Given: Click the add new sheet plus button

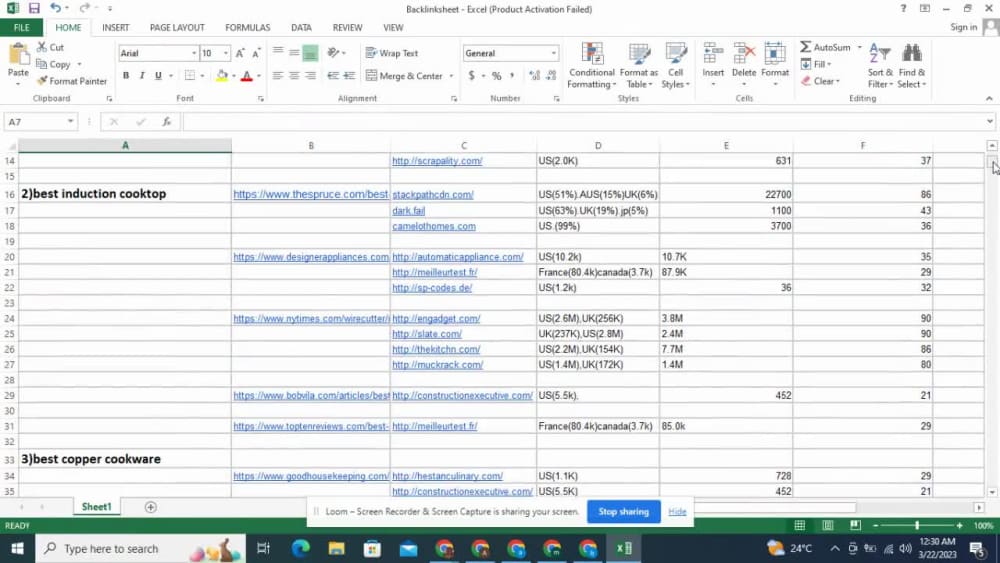Looking at the screenshot, I should tap(151, 507).
